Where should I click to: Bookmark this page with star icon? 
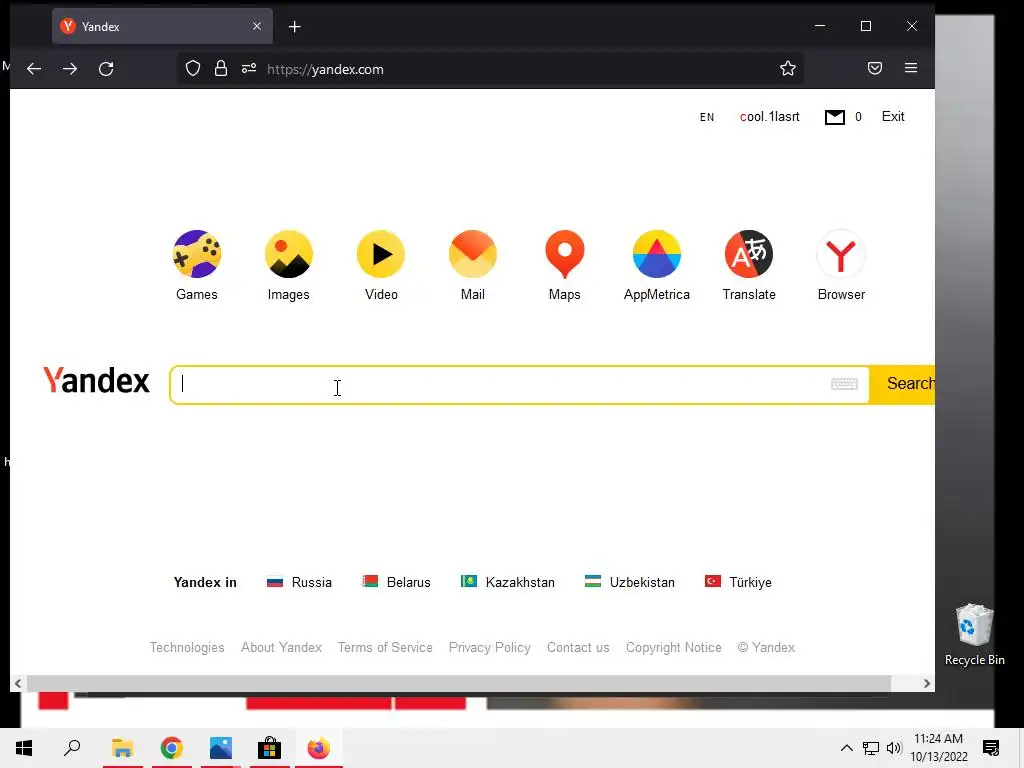pyautogui.click(x=788, y=69)
